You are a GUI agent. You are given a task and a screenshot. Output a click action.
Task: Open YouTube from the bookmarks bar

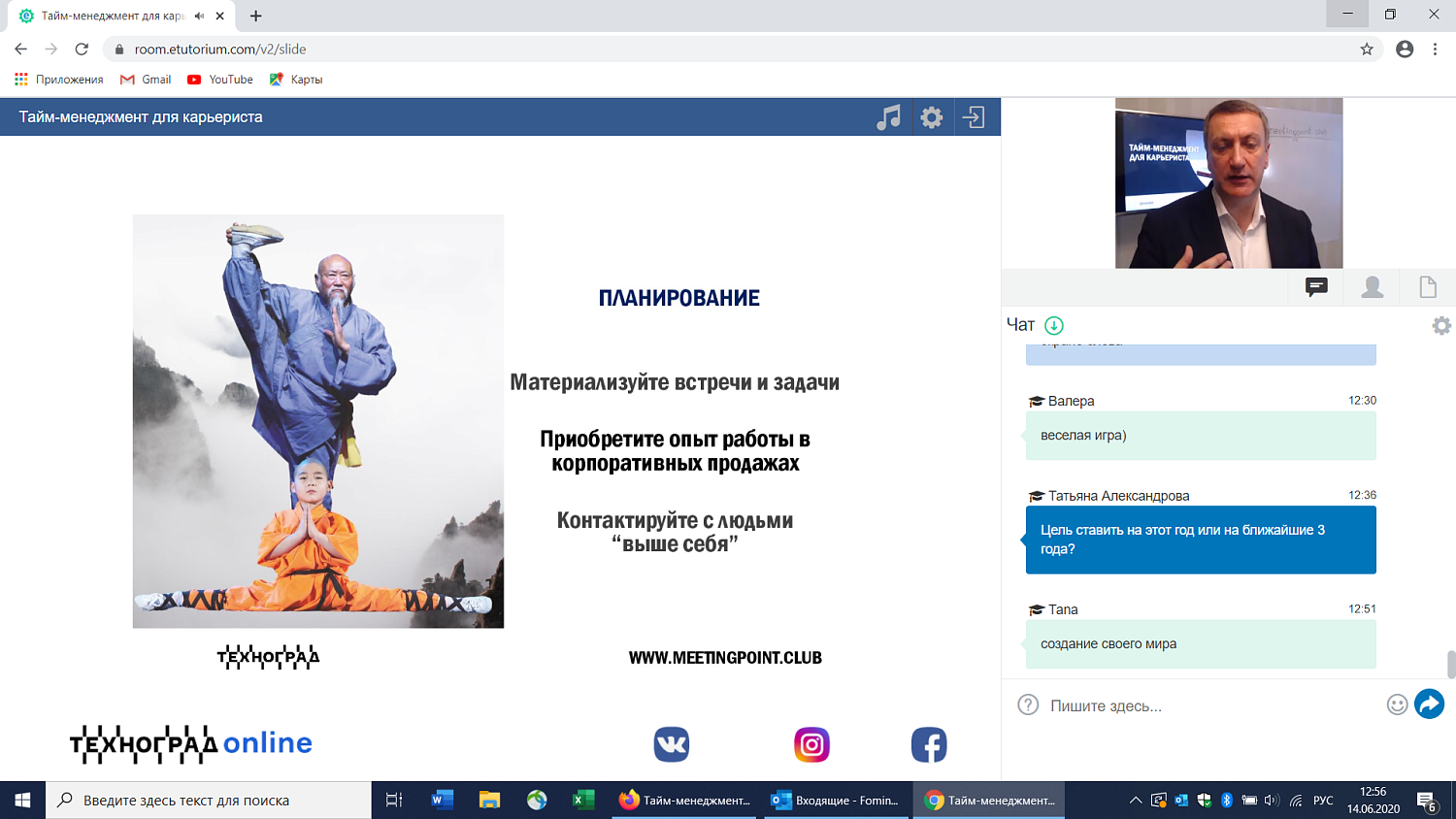tap(218, 80)
